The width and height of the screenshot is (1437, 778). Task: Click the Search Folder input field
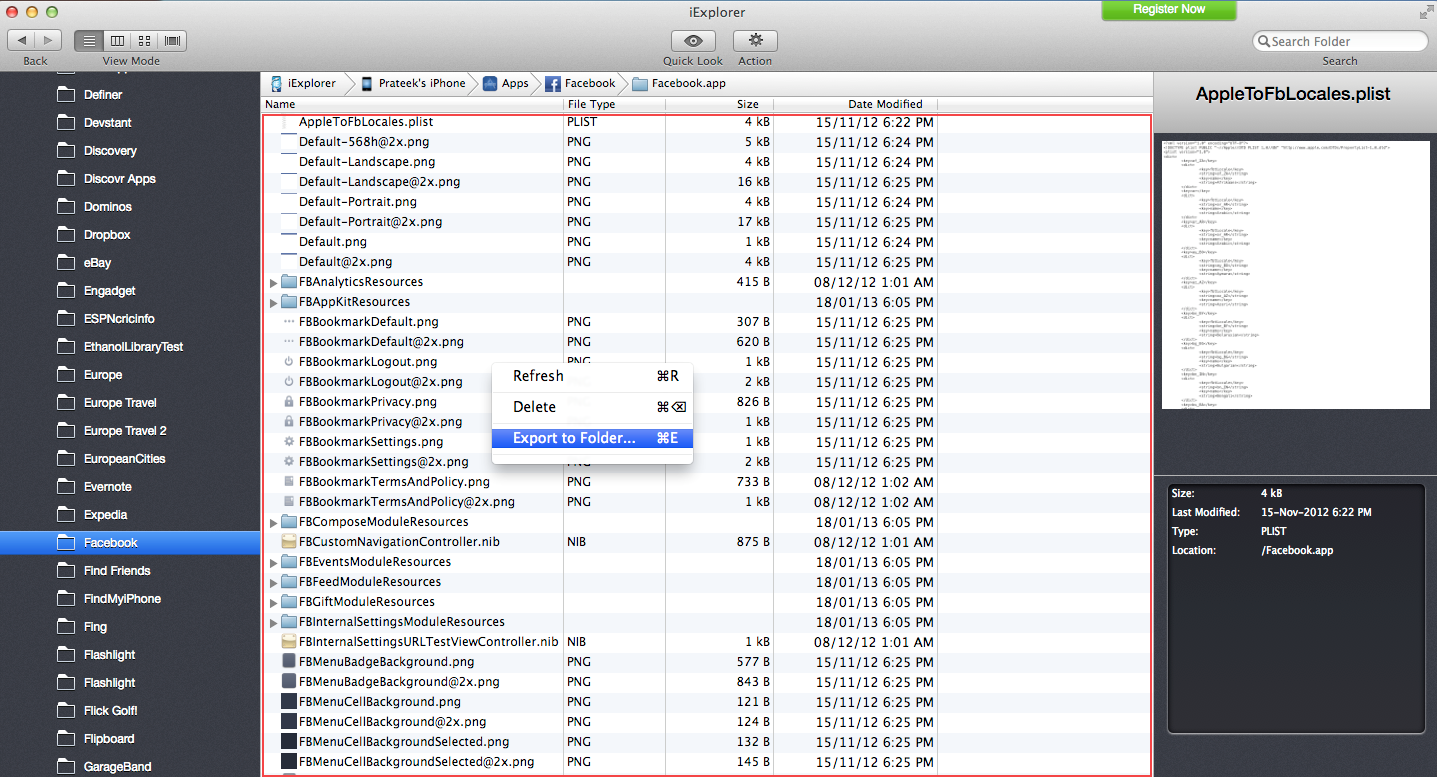click(1345, 41)
